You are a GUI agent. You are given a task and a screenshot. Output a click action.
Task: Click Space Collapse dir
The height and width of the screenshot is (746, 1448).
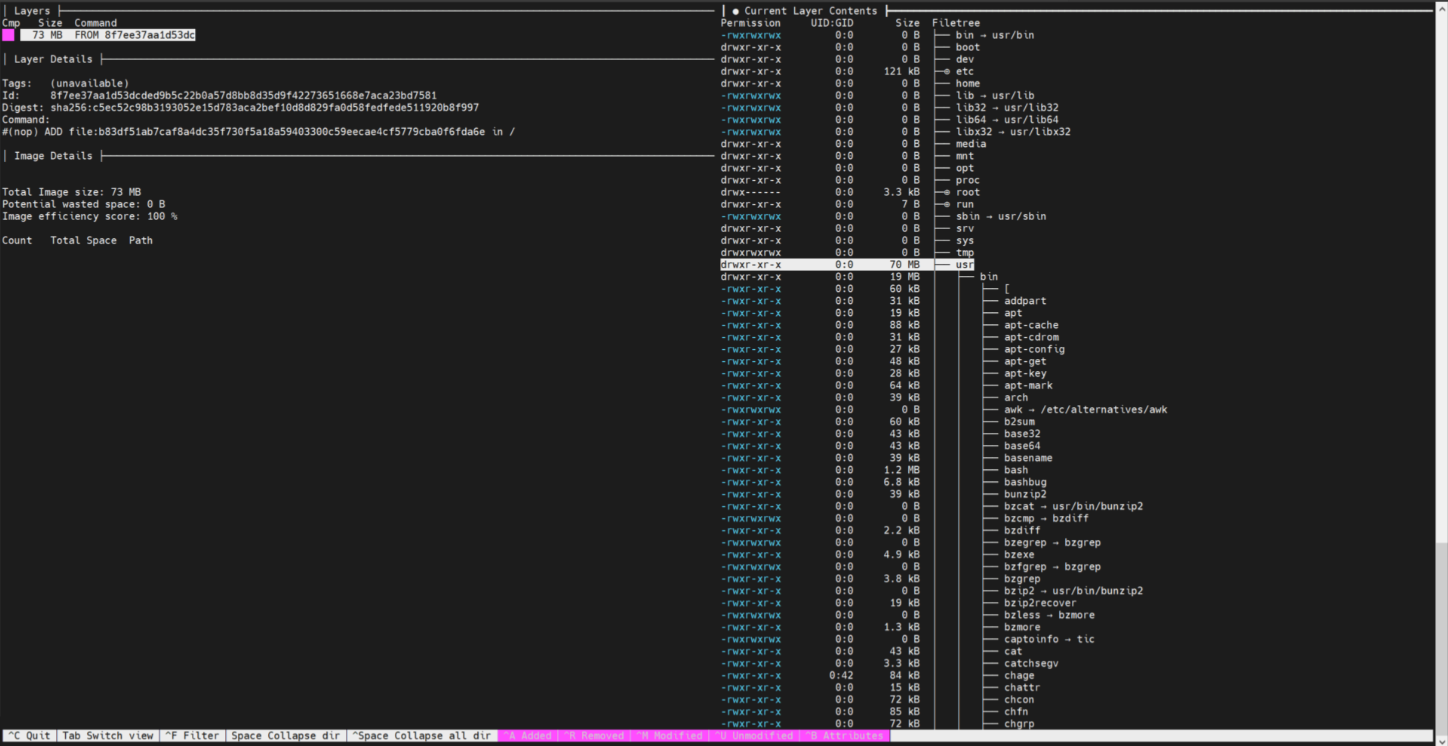click(286, 736)
